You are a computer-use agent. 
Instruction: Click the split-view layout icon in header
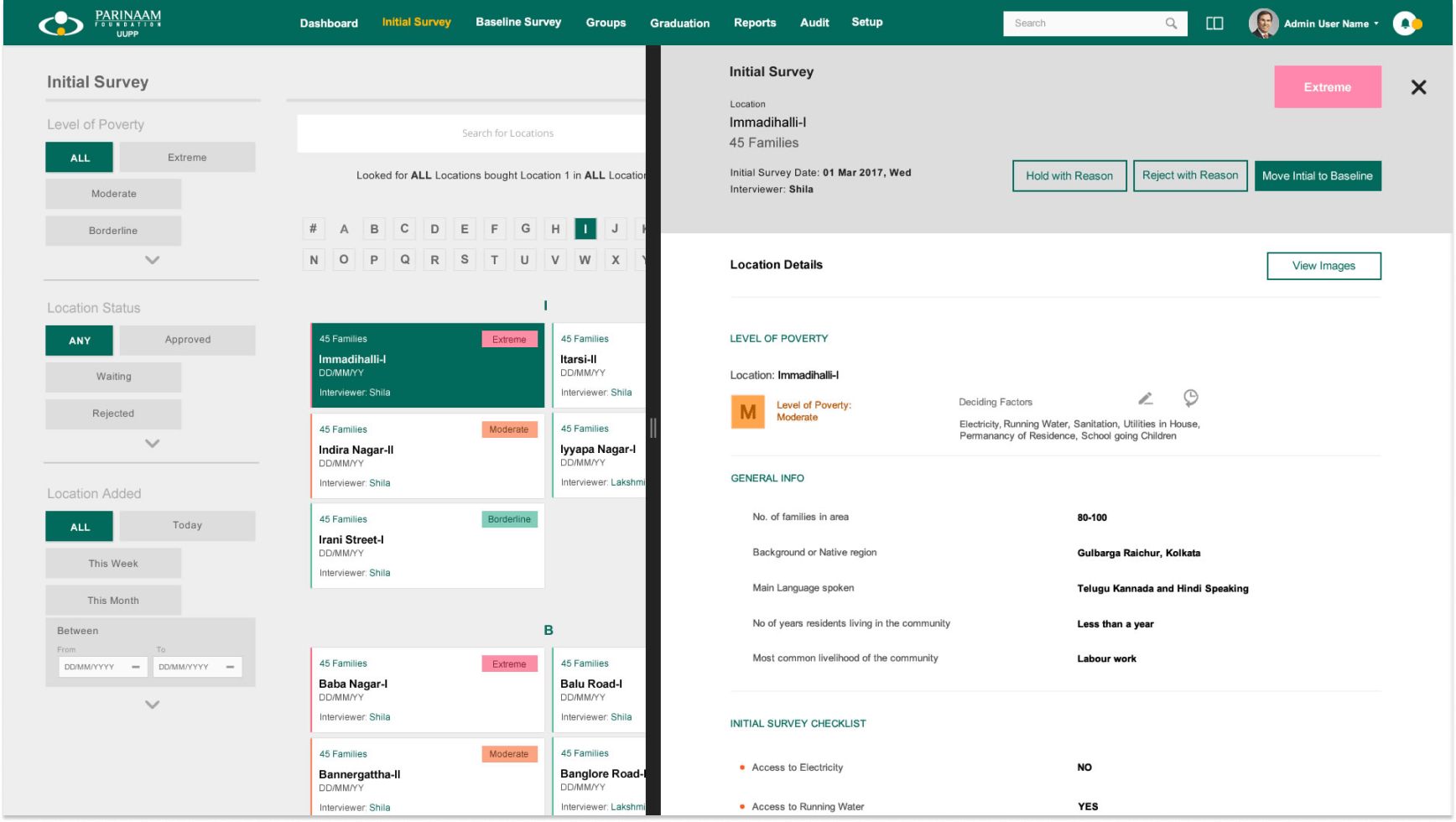click(x=1215, y=23)
